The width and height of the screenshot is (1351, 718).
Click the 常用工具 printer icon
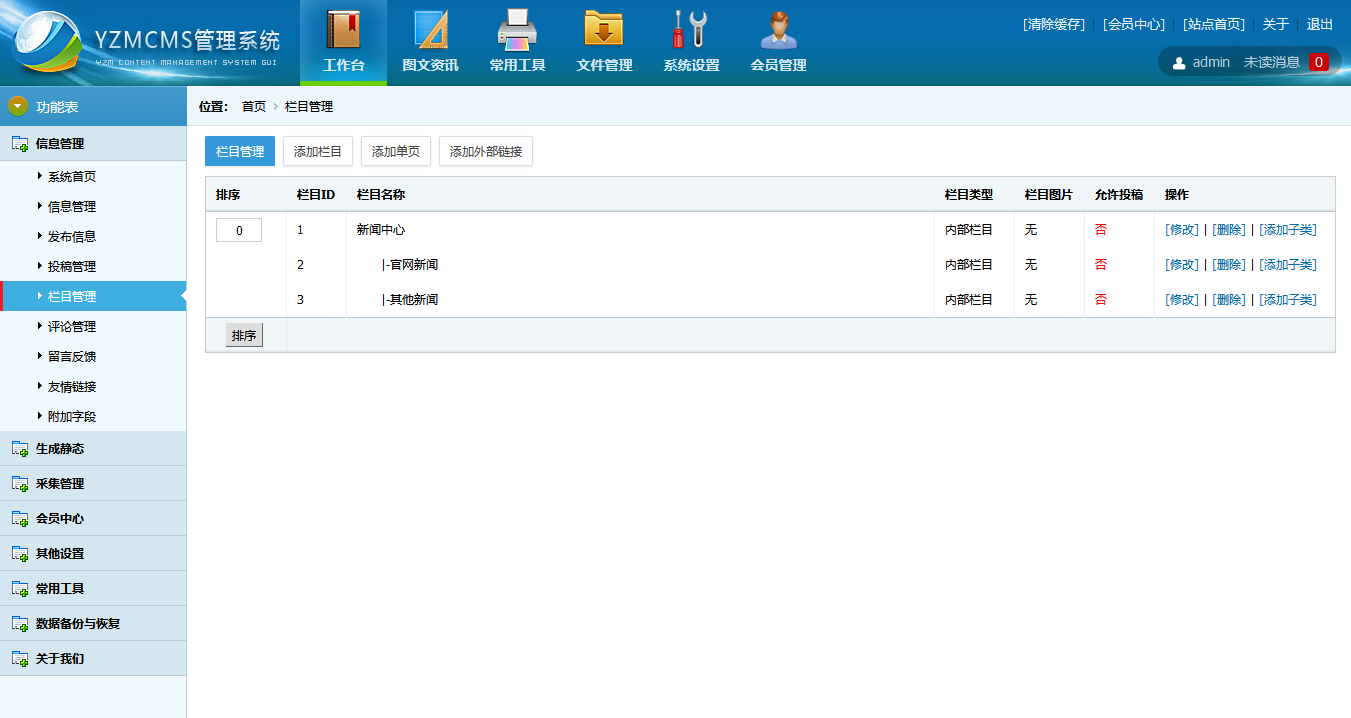coord(517,30)
